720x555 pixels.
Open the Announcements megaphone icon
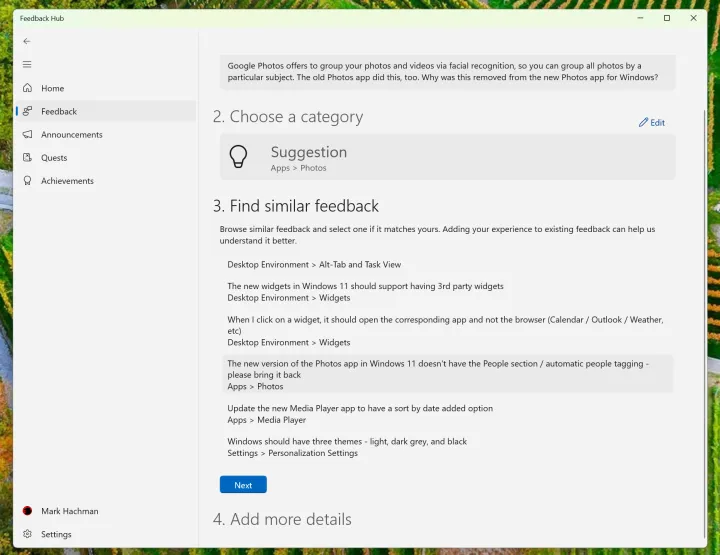point(28,135)
